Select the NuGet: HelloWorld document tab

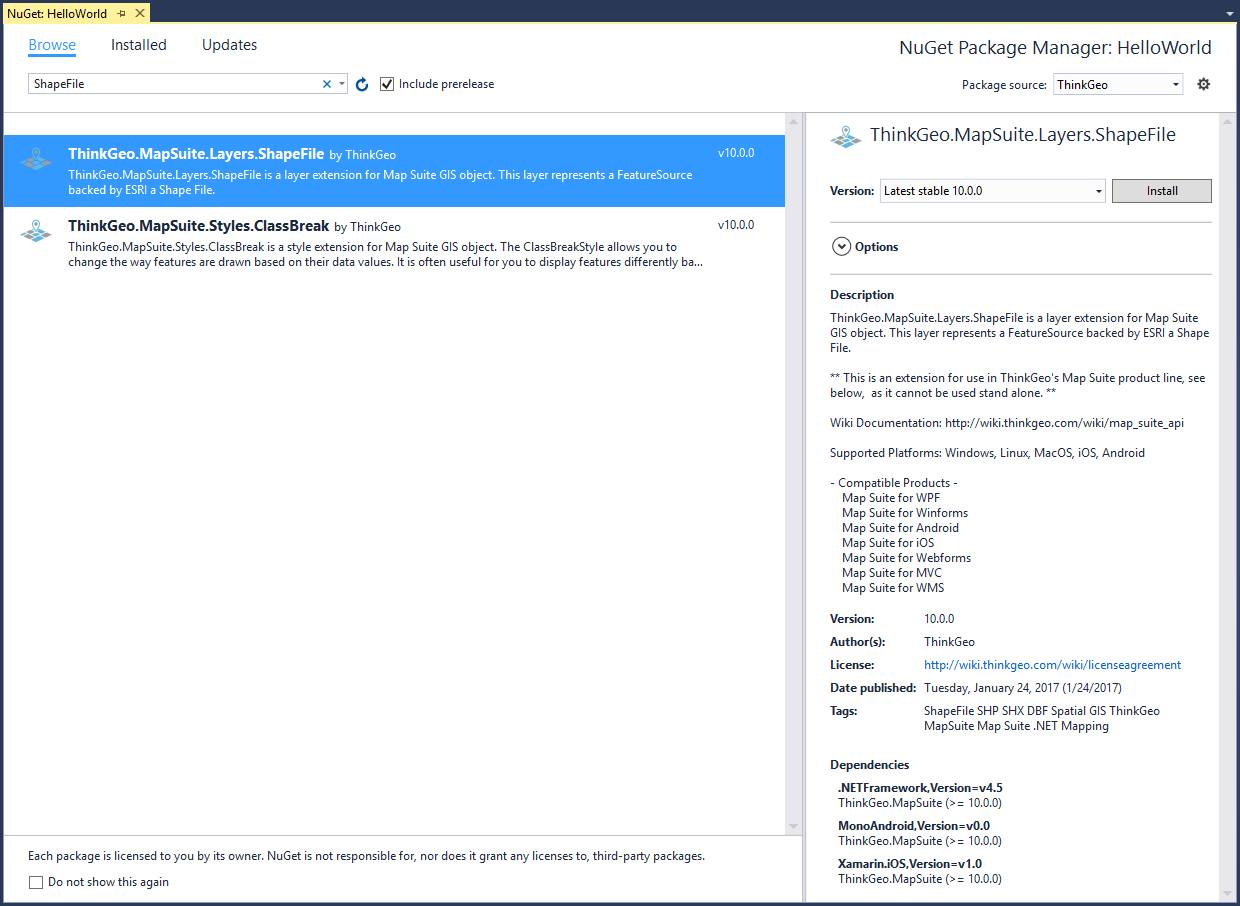(x=57, y=14)
